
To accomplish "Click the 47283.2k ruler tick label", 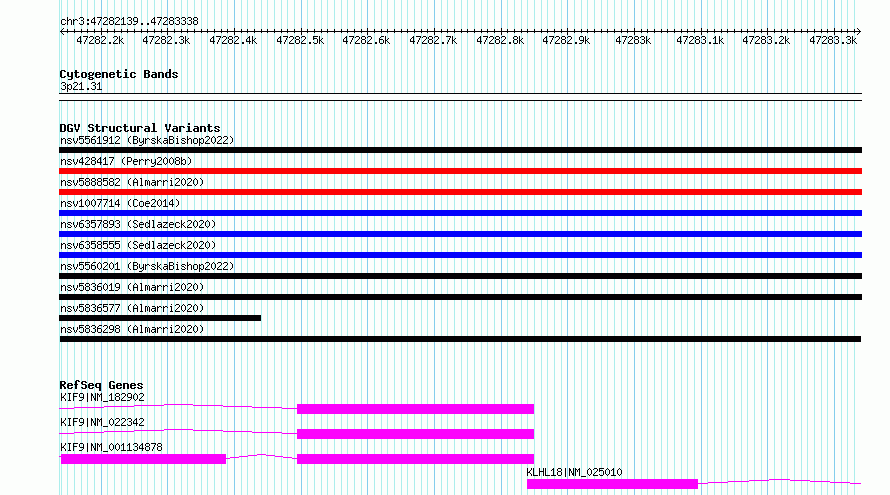I will pyautogui.click(x=766, y=41).
